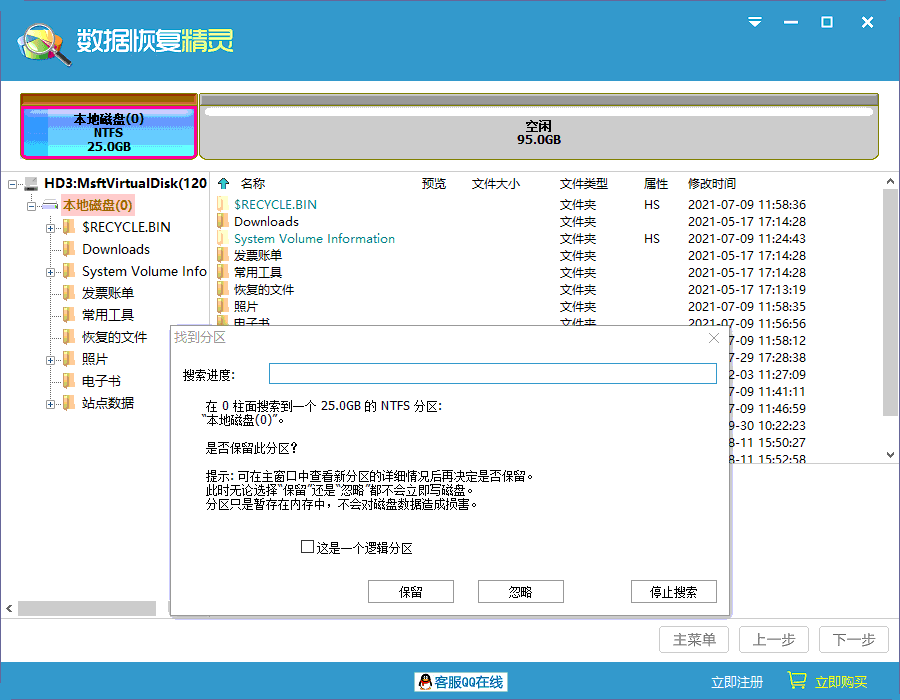
Task: Click the dropdown arrow icon in the title bar
Action: coord(754,22)
